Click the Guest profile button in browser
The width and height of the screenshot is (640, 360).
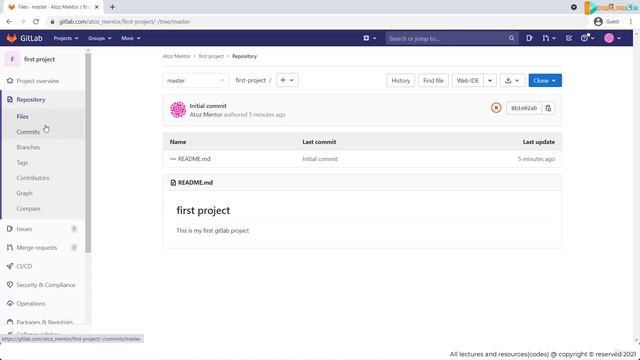[607, 22]
